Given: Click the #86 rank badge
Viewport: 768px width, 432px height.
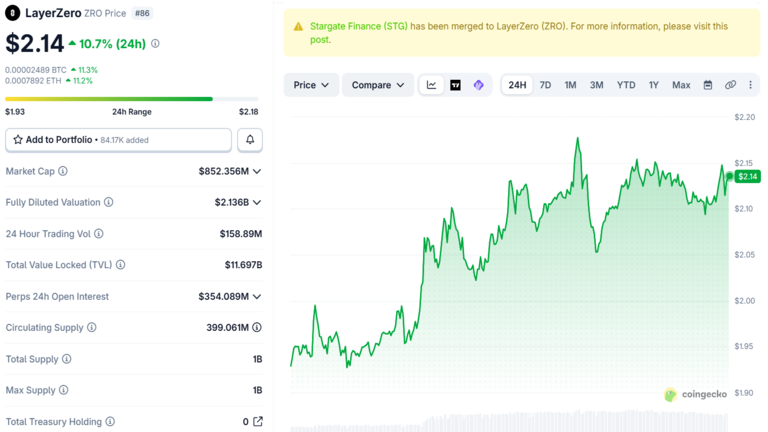Looking at the screenshot, I should click(142, 13).
